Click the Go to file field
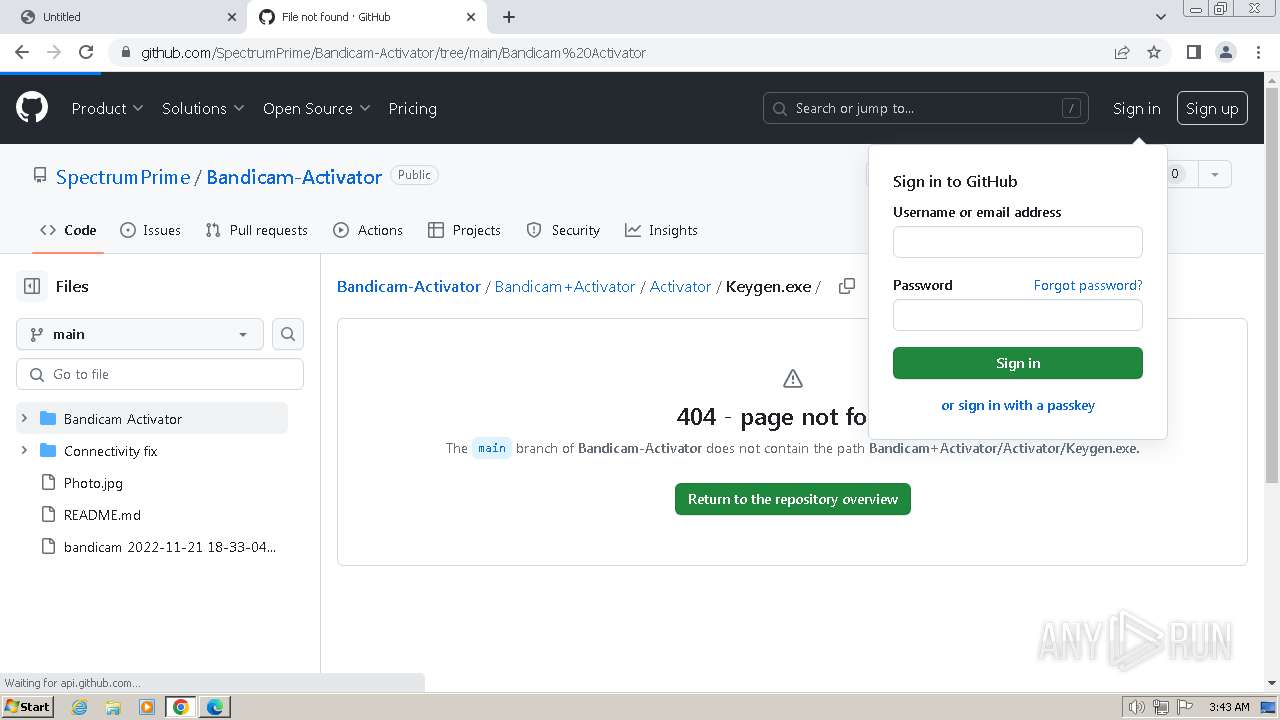 pos(160,374)
